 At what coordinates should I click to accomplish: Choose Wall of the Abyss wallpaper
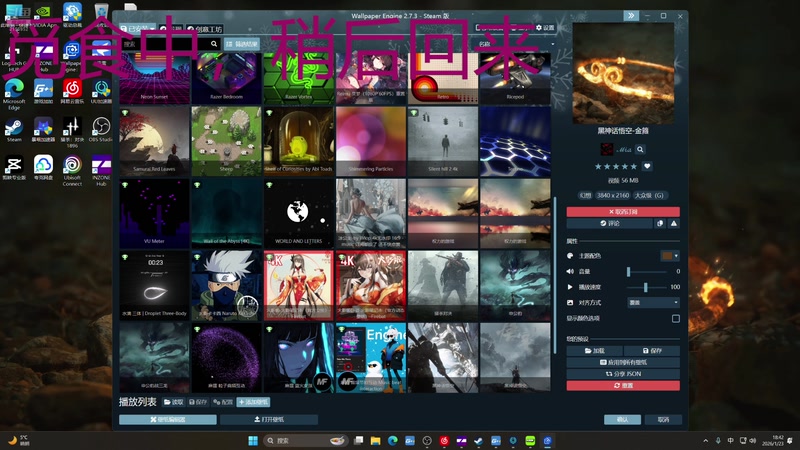click(227, 213)
